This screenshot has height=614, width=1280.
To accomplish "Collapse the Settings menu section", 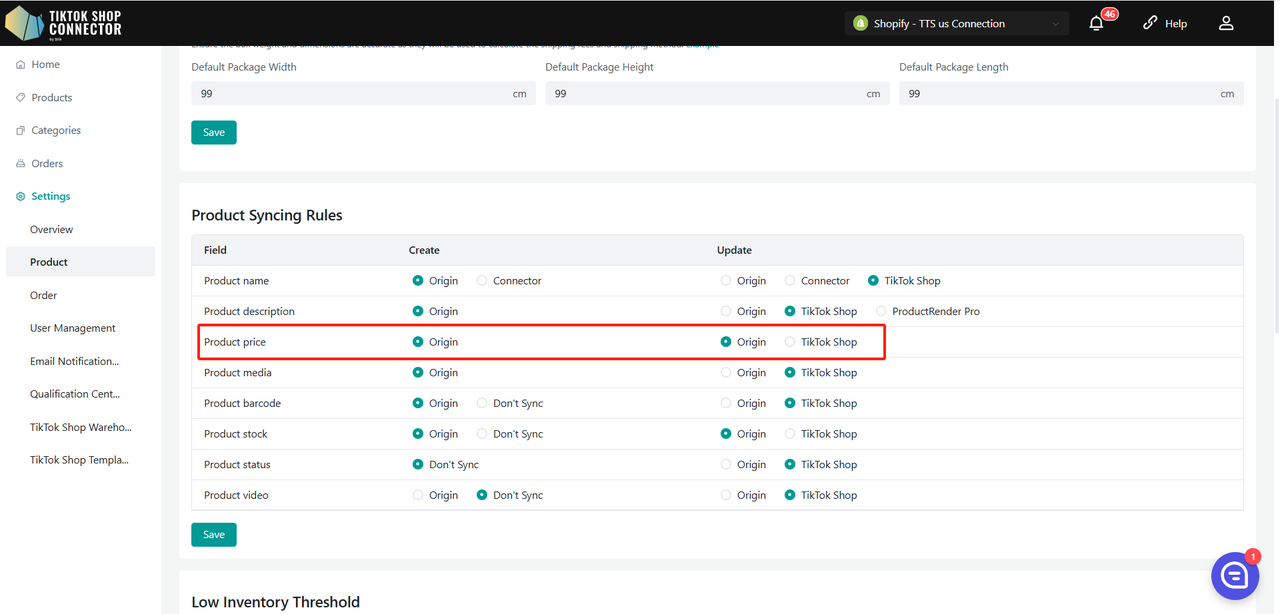I will (x=50, y=197).
